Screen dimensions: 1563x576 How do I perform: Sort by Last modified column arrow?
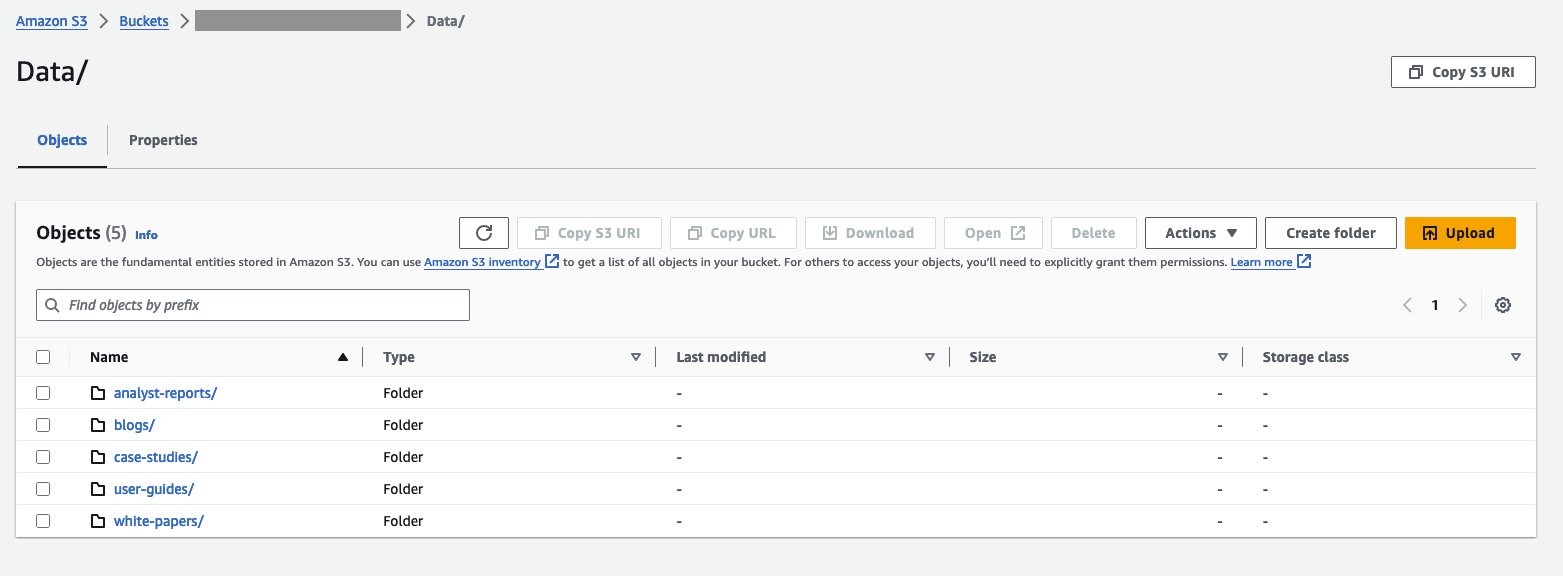pyautogui.click(x=930, y=357)
